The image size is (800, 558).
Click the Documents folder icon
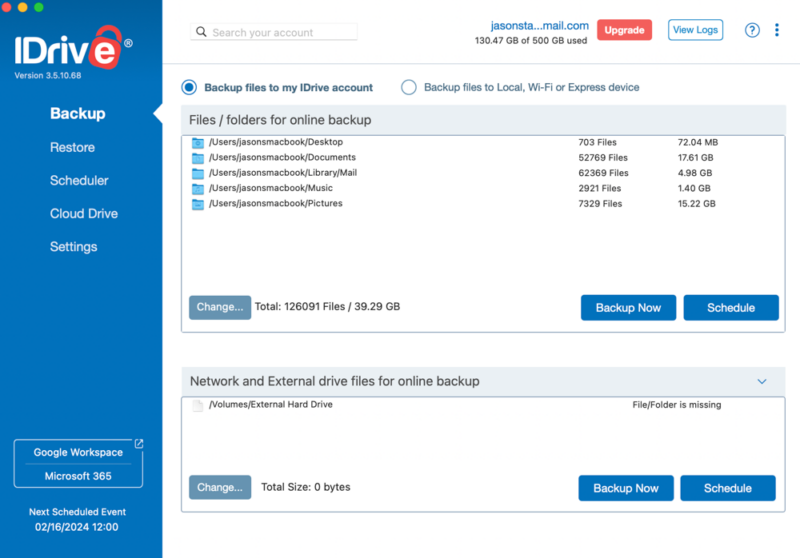pos(197,158)
